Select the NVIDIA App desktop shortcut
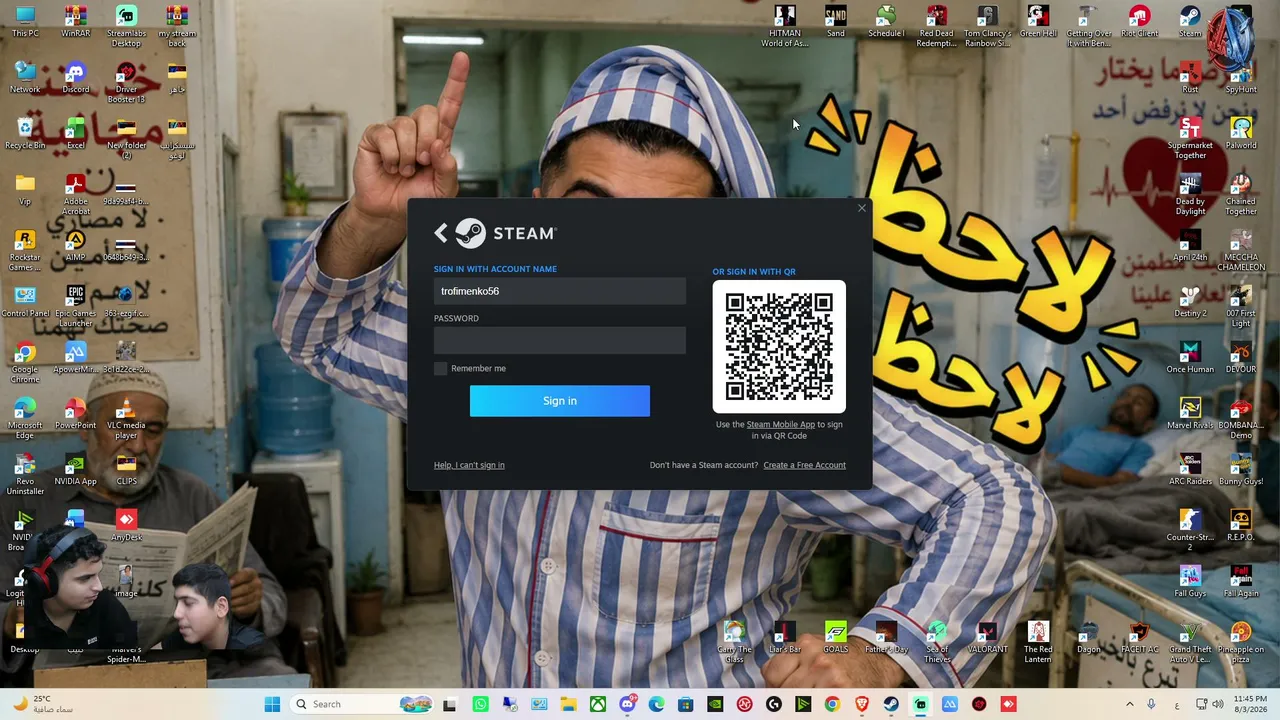The width and height of the screenshot is (1280, 720). [x=75, y=470]
